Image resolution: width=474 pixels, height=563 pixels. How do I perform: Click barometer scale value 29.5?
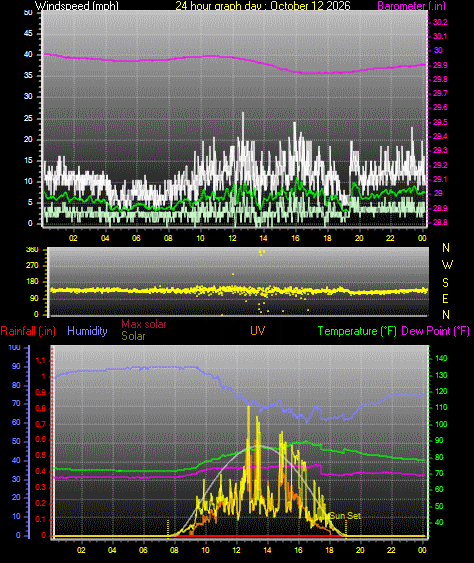[440, 122]
